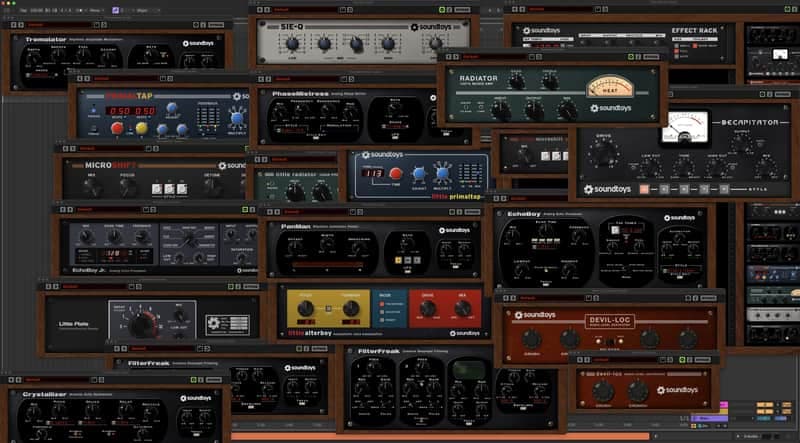Toggle the Noisy/Clean switch on Radiator
Image resolution: width=800 pixels, height=443 pixels.
481,107
